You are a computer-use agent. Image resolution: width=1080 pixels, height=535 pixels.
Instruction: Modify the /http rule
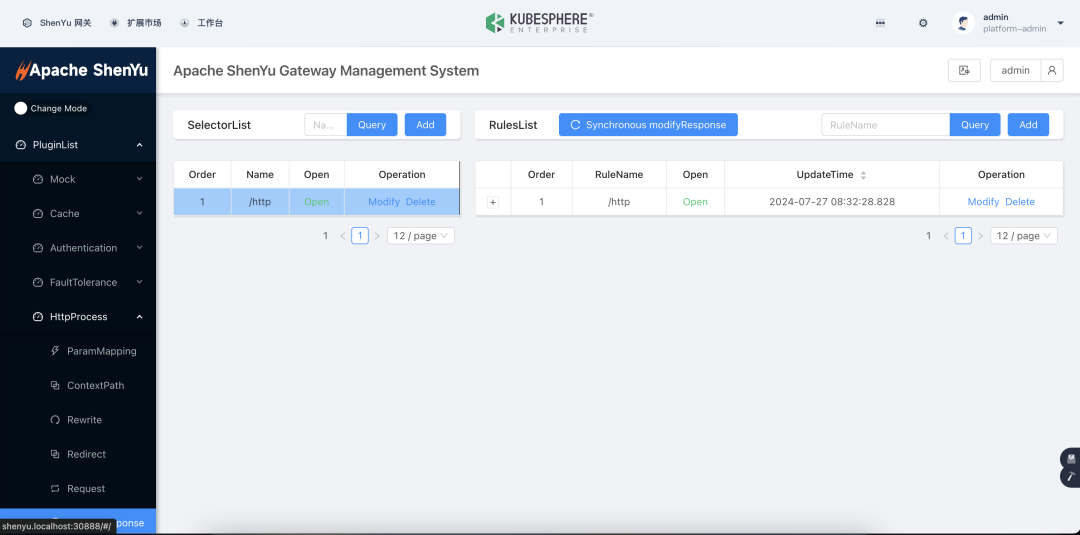click(x=984, y=202)
